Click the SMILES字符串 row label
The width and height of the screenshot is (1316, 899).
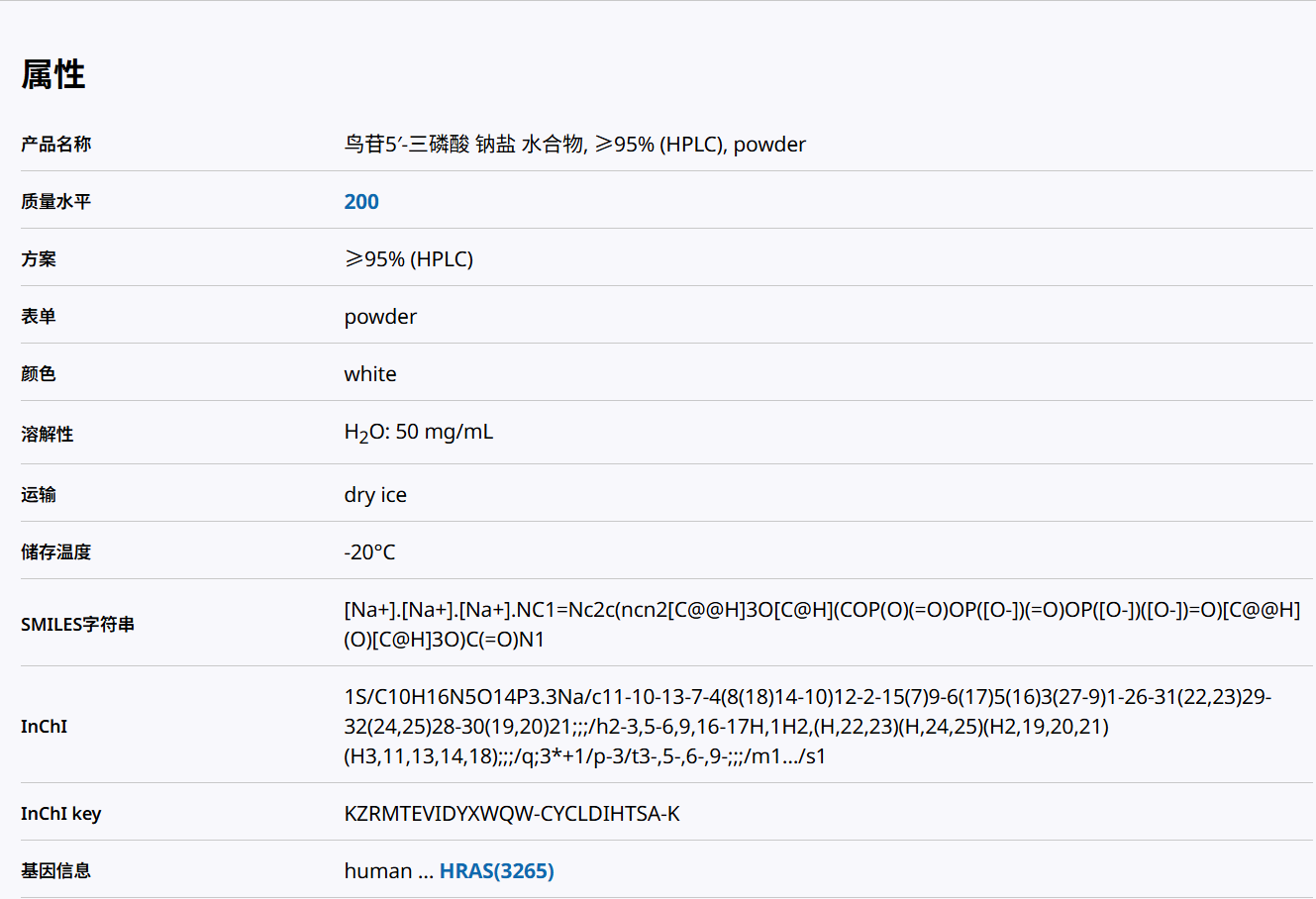pyautogui.click(x=77, y=625)
